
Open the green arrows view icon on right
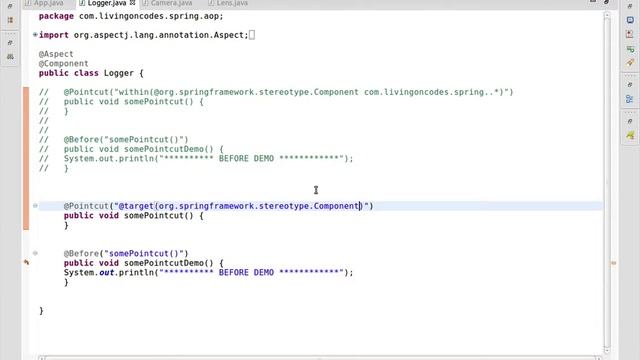click(x=630, y=49)
